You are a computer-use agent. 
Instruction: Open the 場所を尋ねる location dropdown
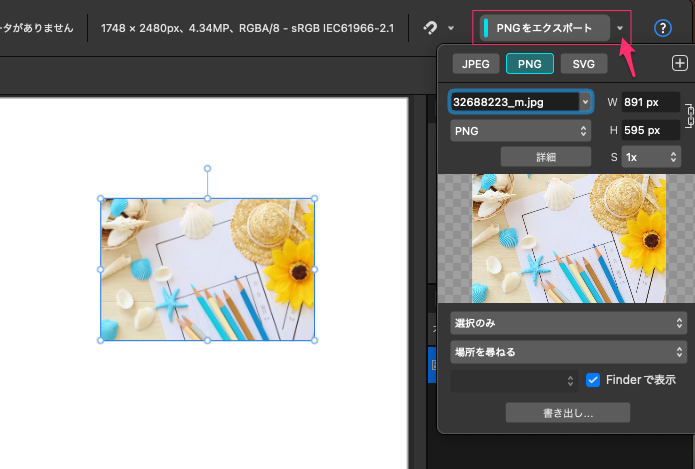point(569,352)
